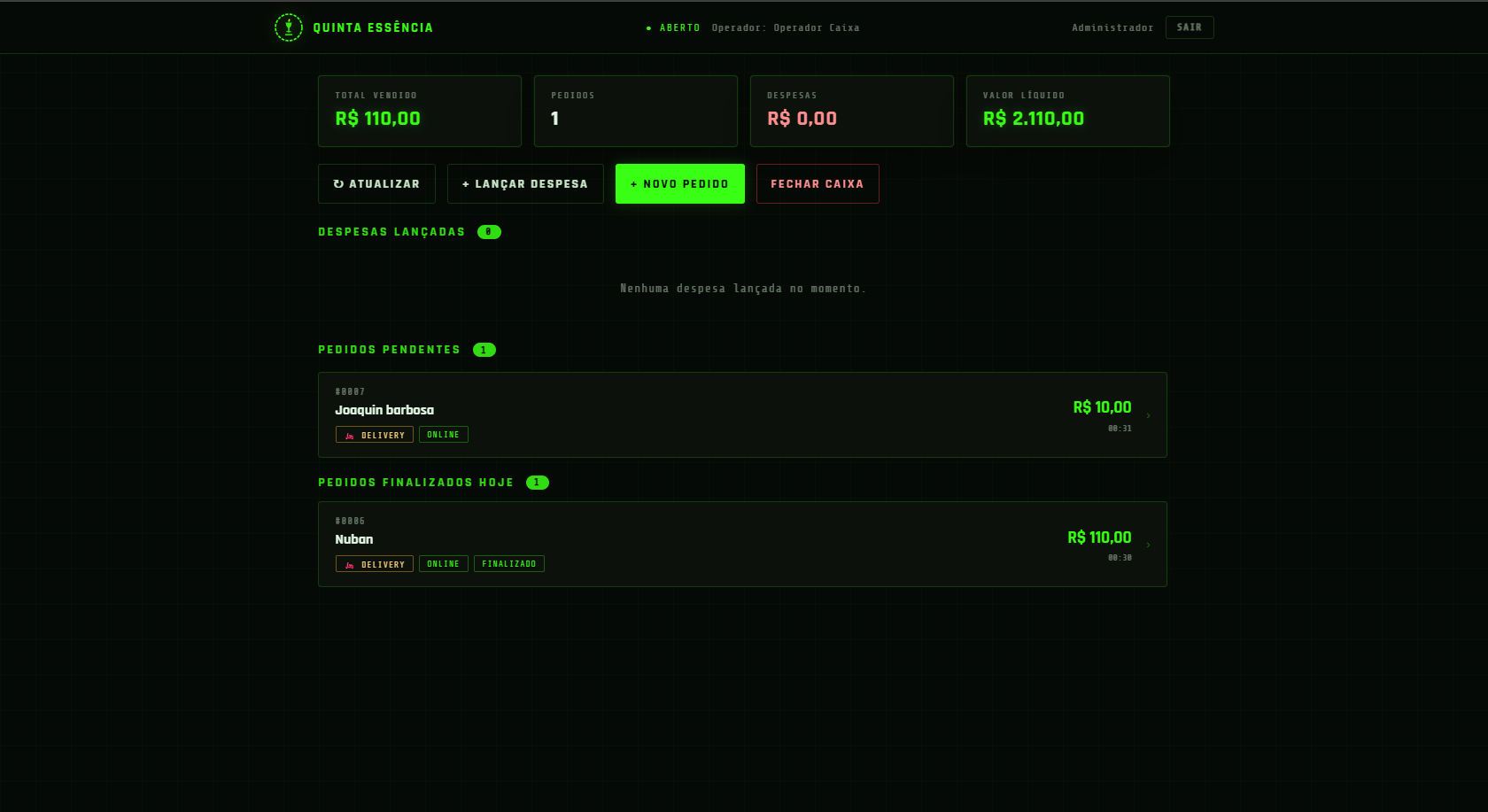
Task: Click the Despesas Lançadas count badge
Action: click(489, 232)
